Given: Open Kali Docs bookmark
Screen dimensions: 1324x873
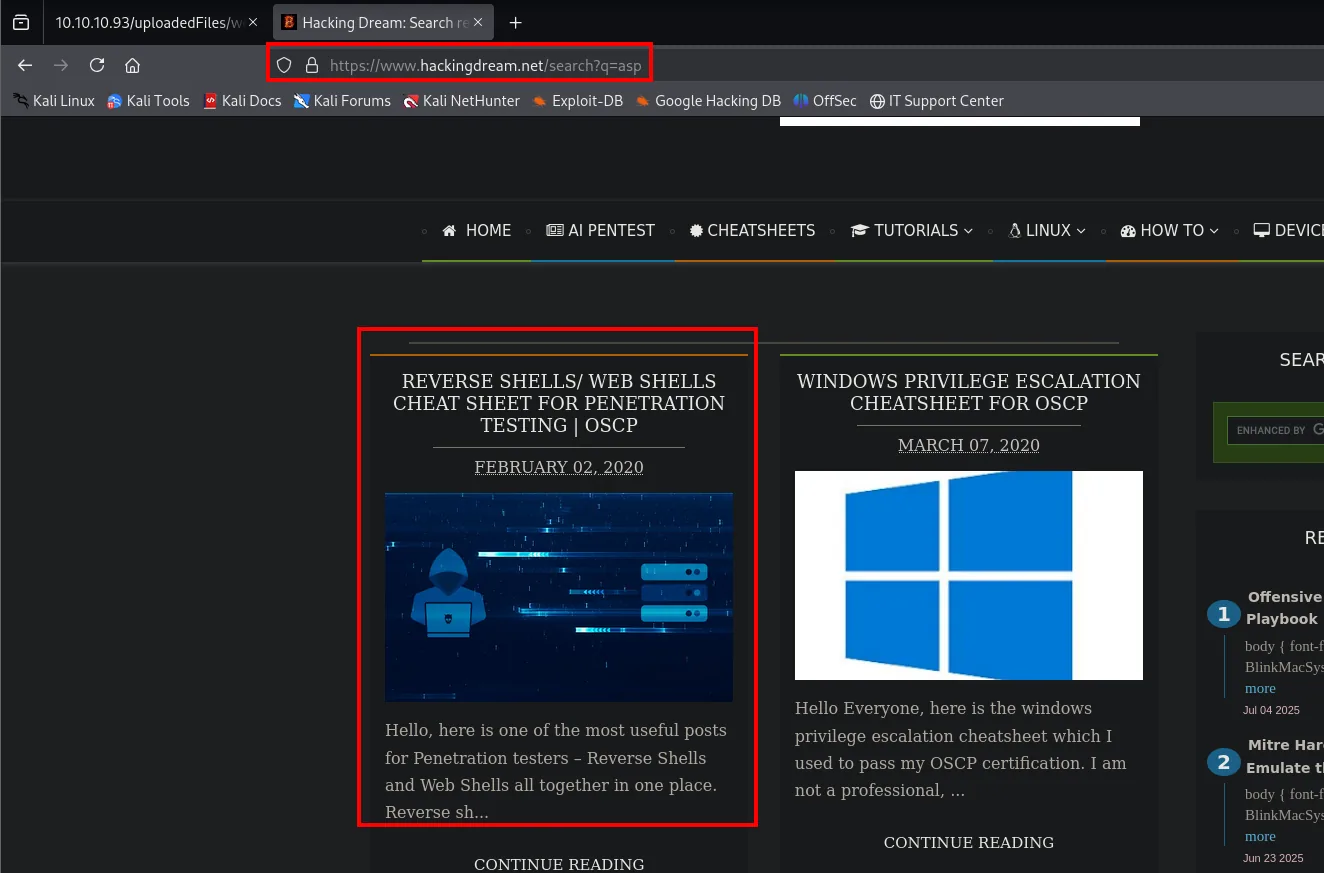Looking at the screenshot, I should 242,100.
